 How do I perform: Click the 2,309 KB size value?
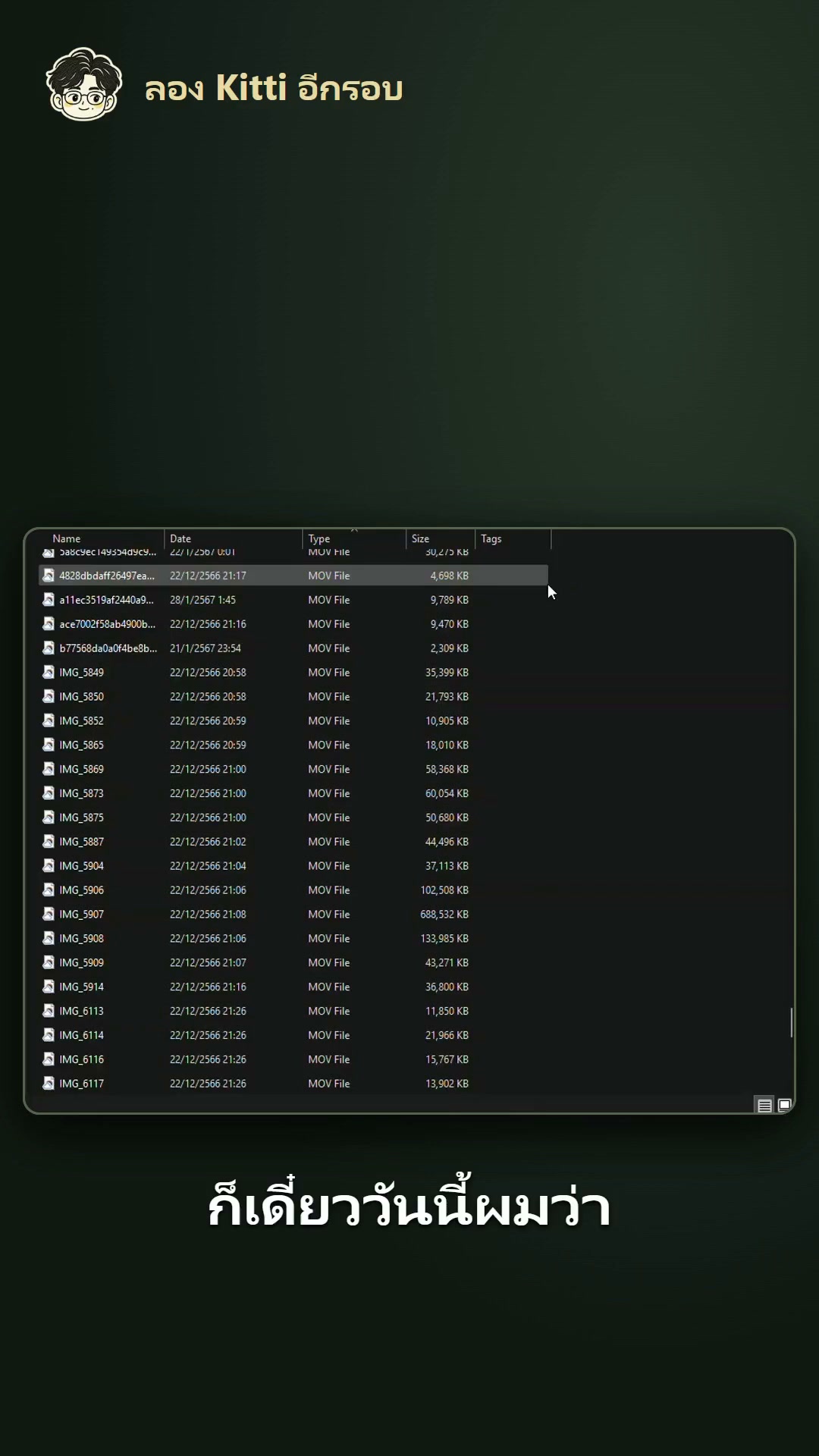pyautogui.click(x=450, y=648)
